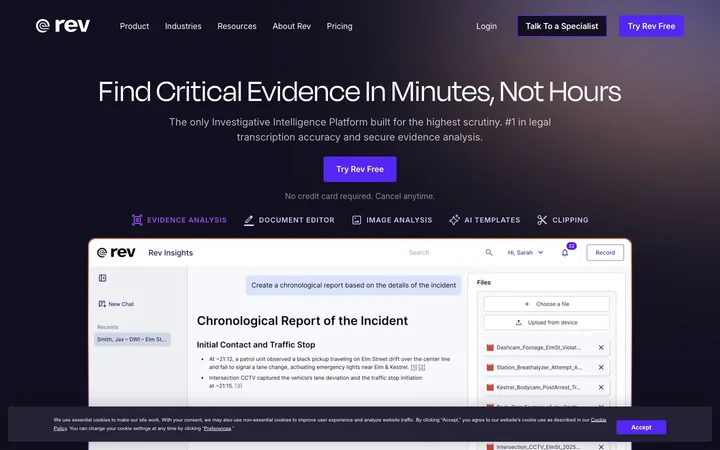Open the Clipping tab
This screenshot has height=450, width=720.
coord(562,220)
